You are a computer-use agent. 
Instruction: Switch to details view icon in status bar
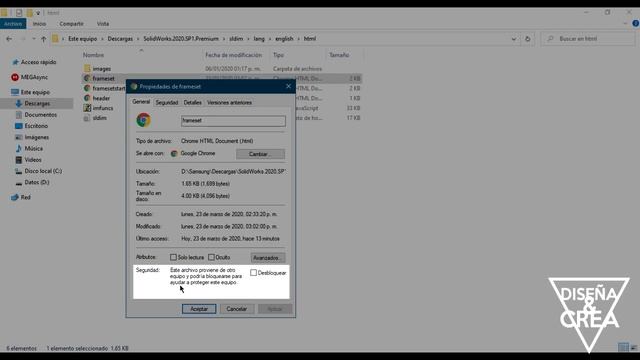tap(623, 347)
